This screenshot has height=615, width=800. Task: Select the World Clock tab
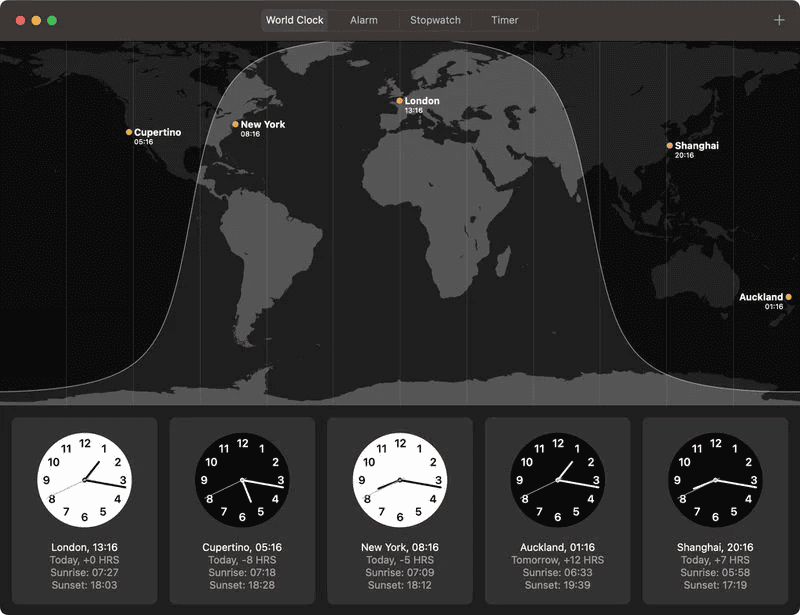pyautogui.click(x=295, y=20)
